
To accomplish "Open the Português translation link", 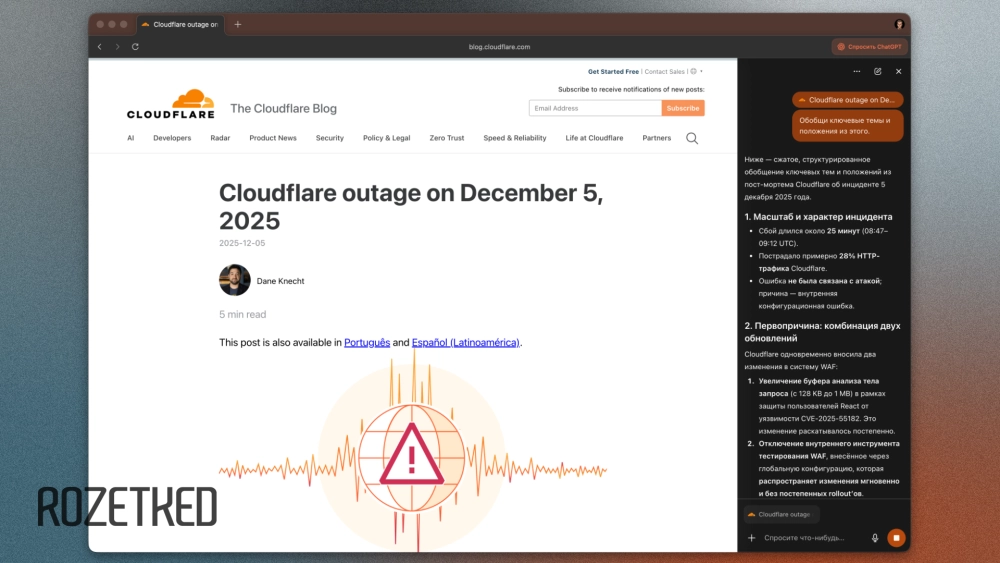I will (x=367, y=342).
